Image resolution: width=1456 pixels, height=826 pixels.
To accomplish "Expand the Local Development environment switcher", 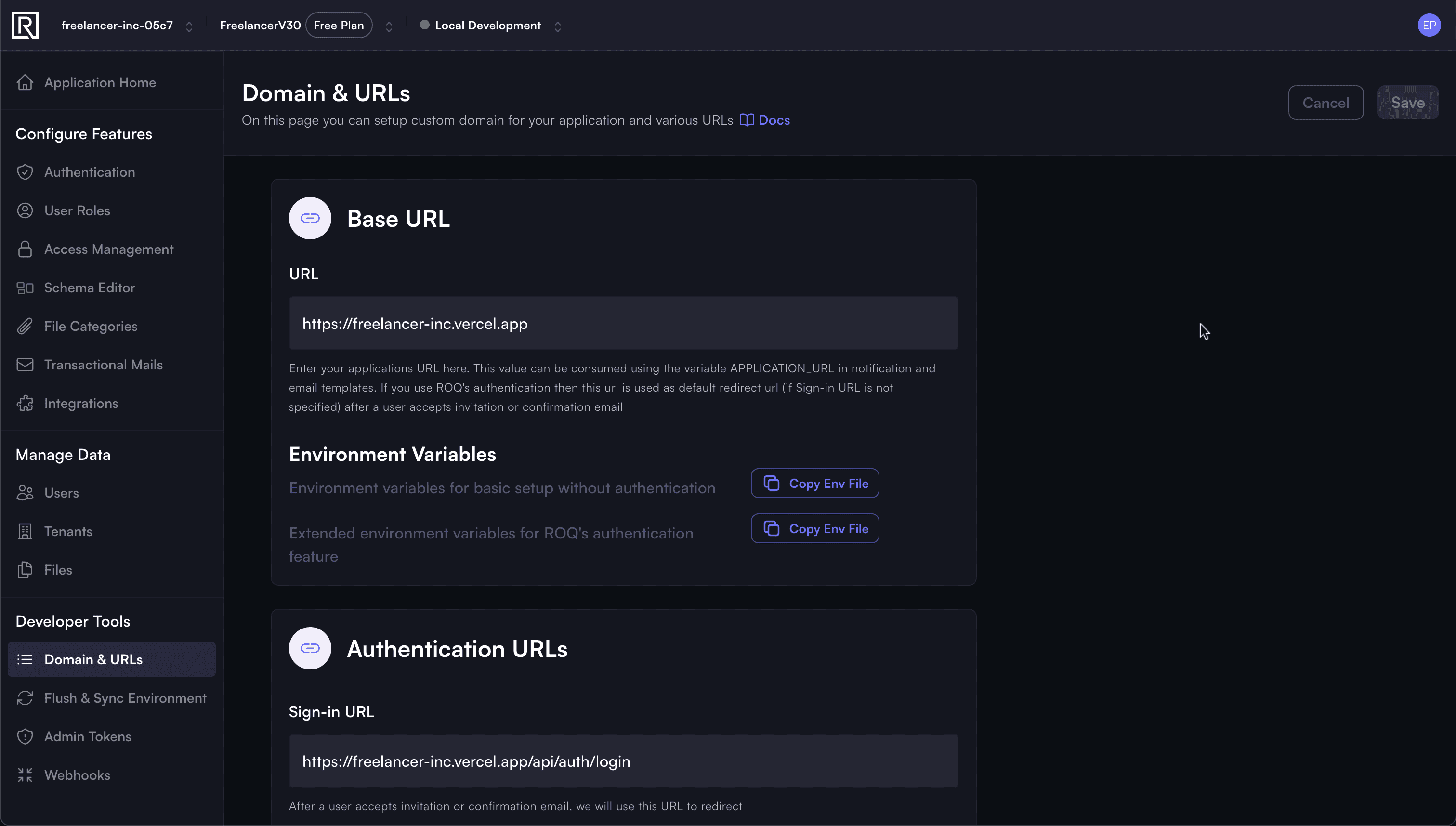I will click(x=557, y=26).
